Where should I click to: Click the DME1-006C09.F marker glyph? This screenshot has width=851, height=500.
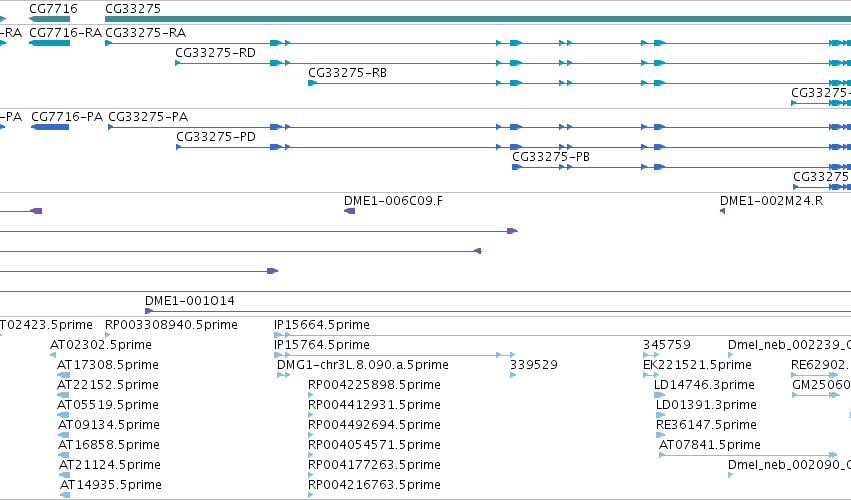pyautogui.click(x=350, y=211)
